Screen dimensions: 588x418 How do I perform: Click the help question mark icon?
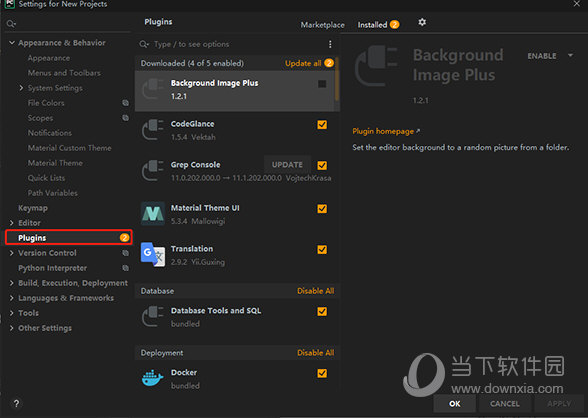tap(16, 404)
